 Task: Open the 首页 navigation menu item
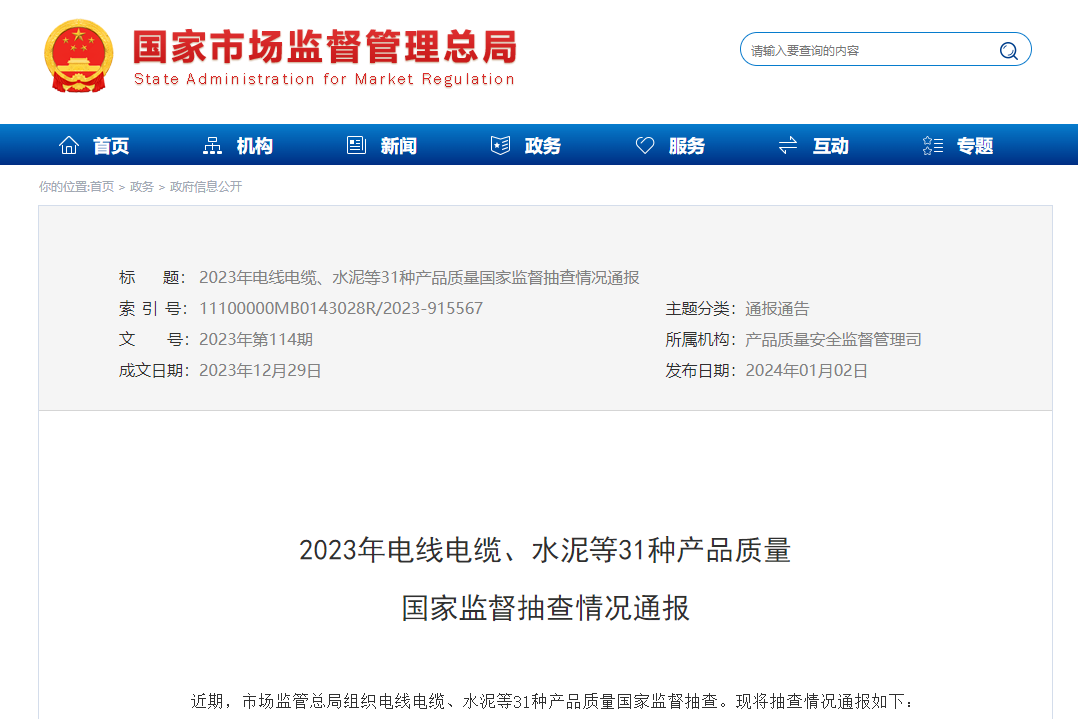click(111, 146)
